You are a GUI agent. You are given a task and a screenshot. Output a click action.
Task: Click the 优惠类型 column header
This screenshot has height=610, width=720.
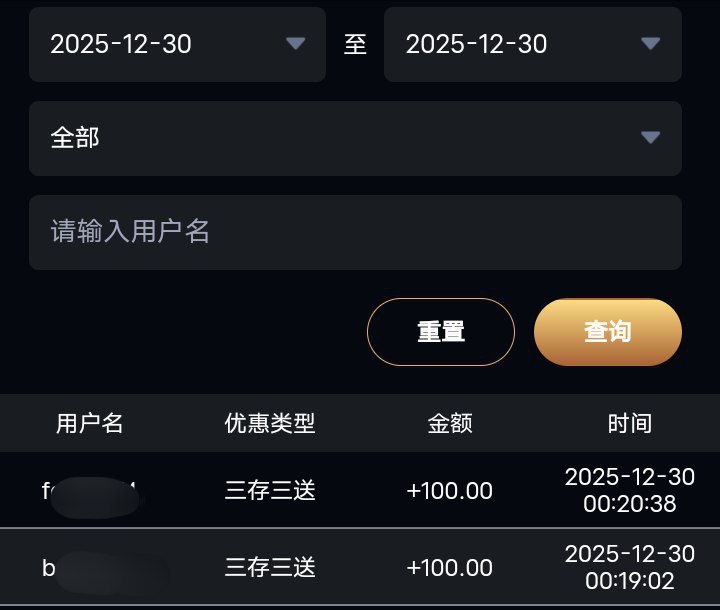(x=270, y=423)
